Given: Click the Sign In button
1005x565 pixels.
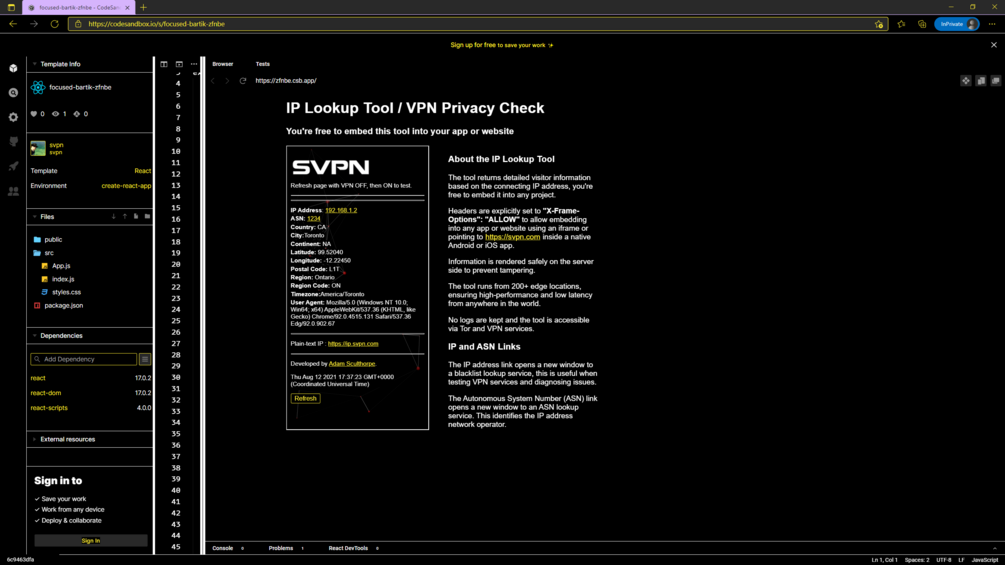Looking at the screenshot, I should pos(90,541).
